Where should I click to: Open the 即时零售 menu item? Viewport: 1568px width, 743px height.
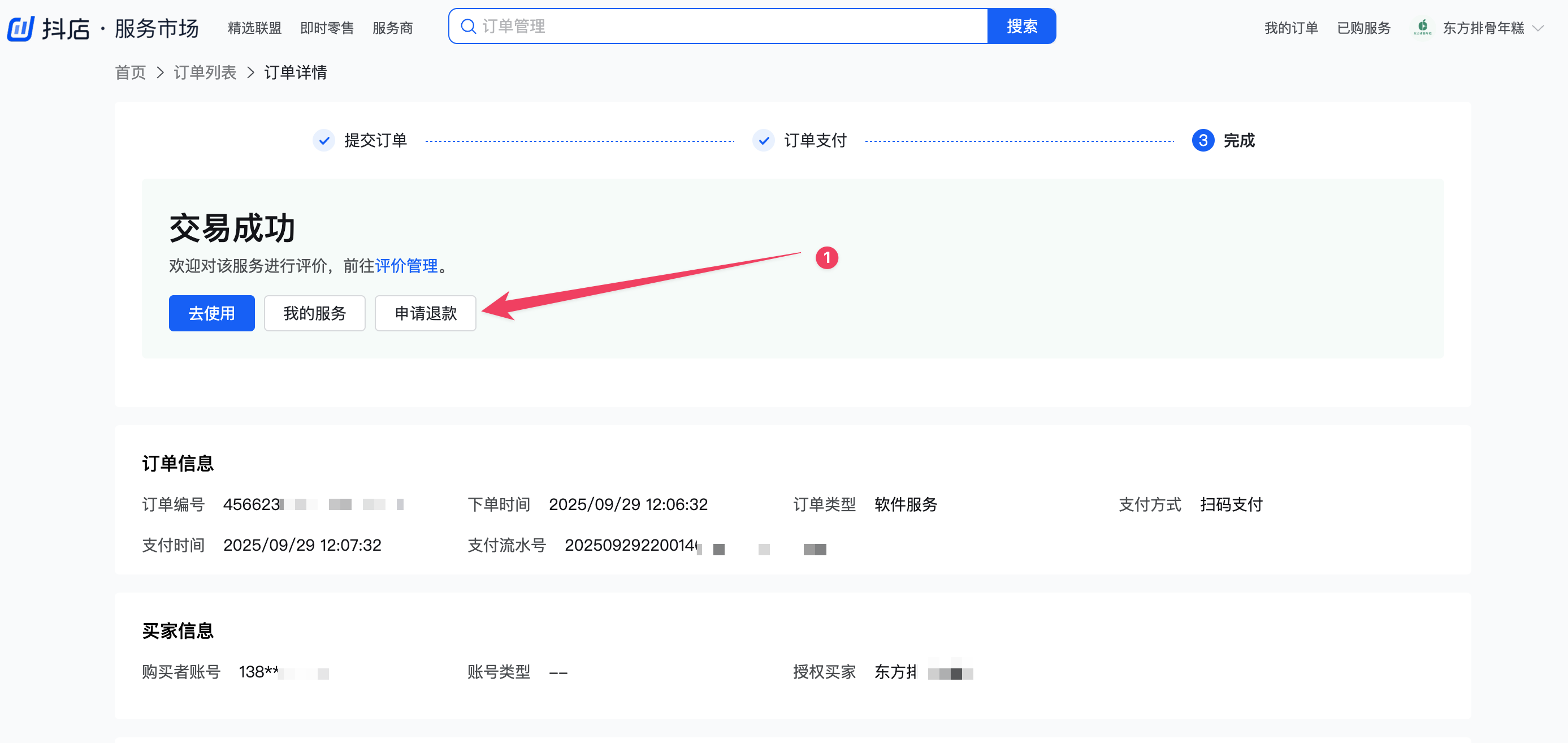[x=327, y=28]
